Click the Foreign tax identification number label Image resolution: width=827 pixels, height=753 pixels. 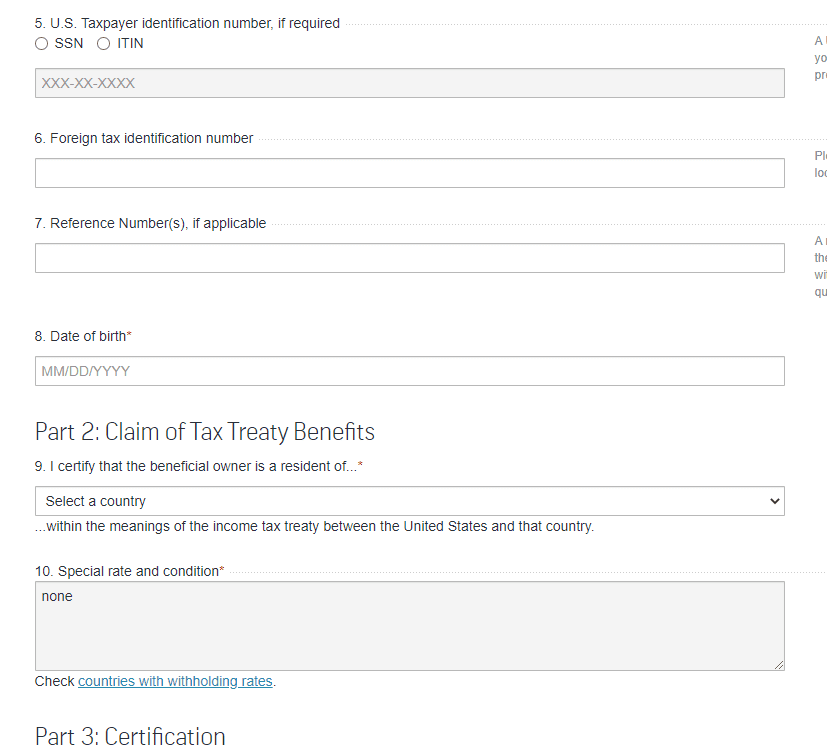tap(144, 138)
